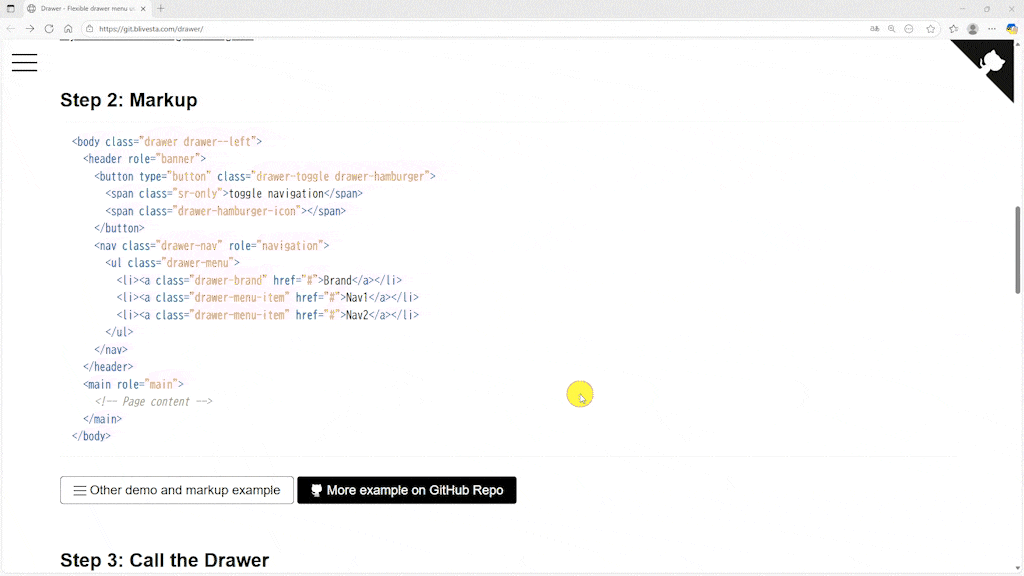The width and height of the screenshot is (1024, 576).
Task: Open the tab actions menu icon
Action: [x=11, y=8]
